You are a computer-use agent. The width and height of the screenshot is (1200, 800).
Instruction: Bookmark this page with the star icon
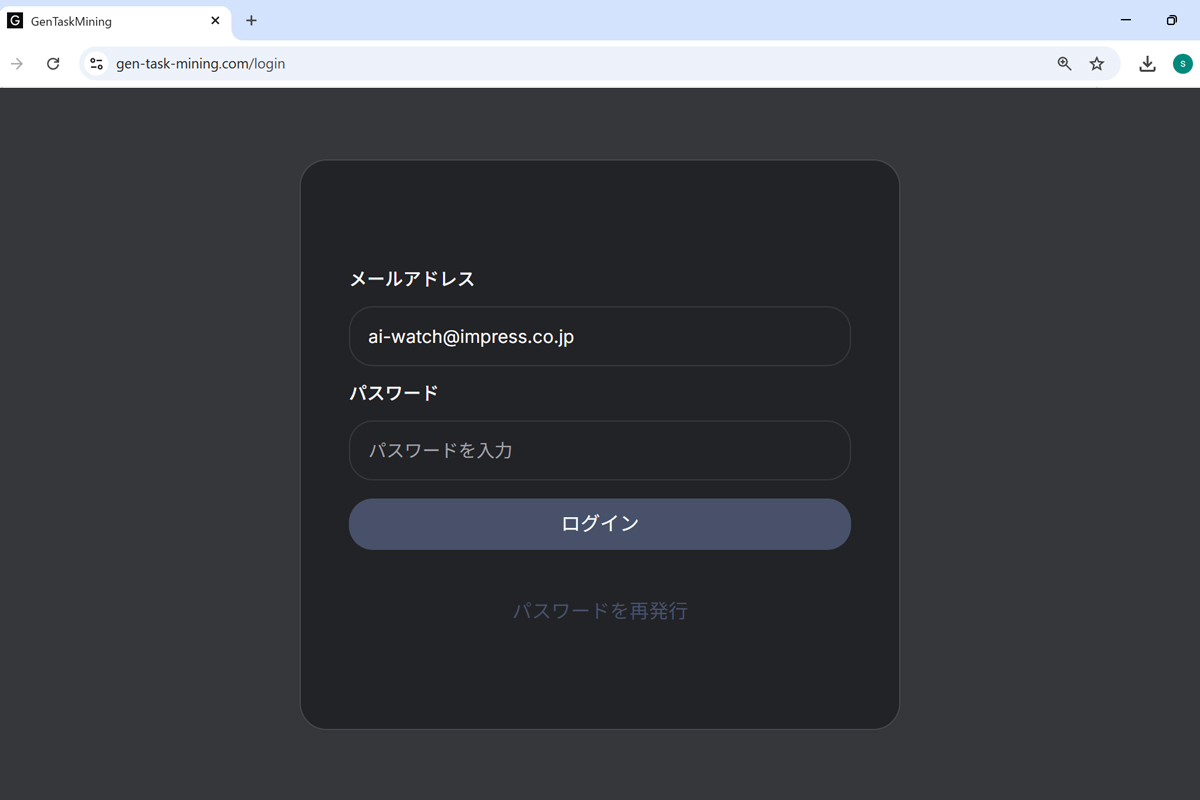[x=1097, y=63]
